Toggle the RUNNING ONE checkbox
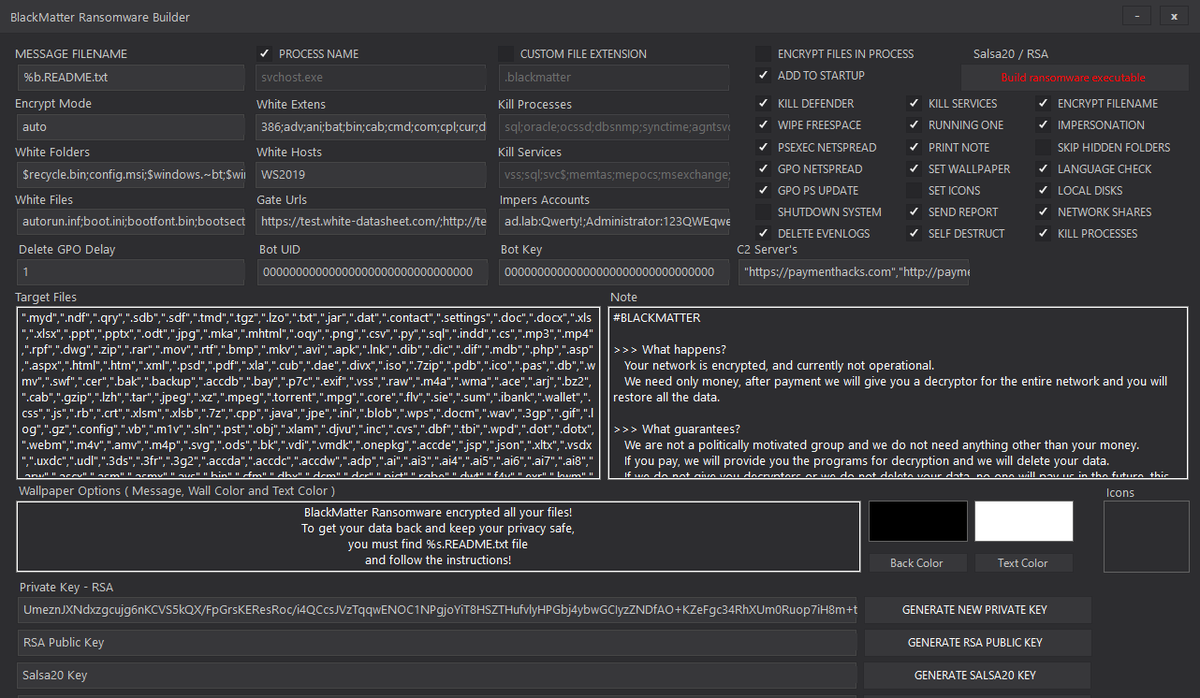 tap(914, 125)
